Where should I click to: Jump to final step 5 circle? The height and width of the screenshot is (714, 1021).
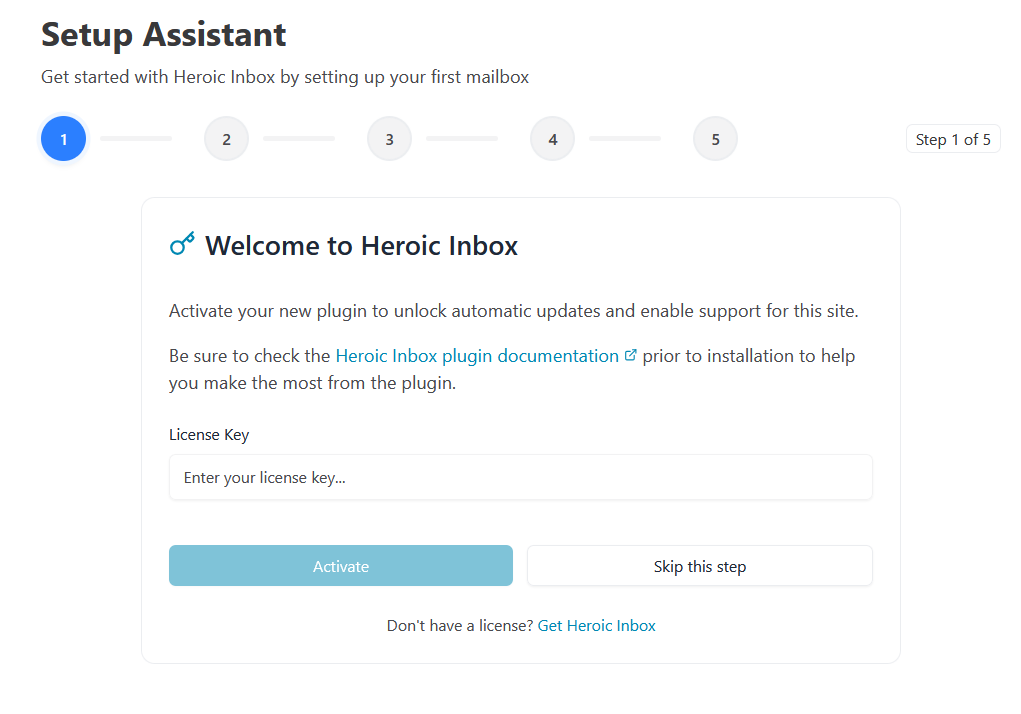point(715,139)
